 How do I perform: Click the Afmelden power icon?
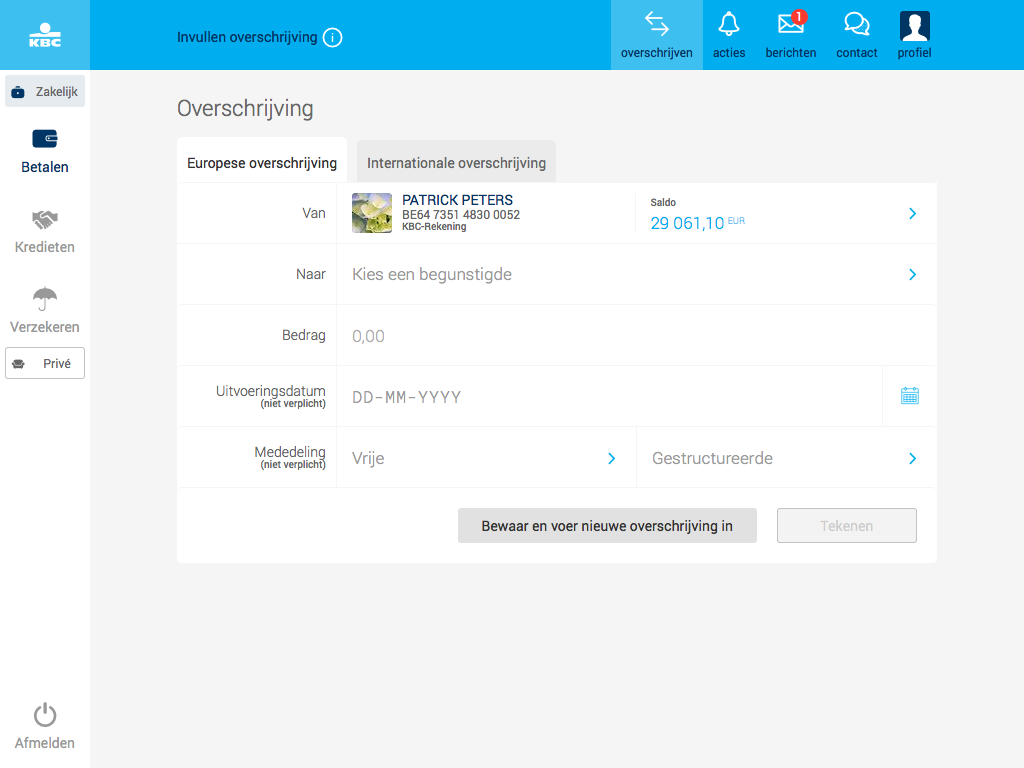pyautogui.click(x=45, y=715)
